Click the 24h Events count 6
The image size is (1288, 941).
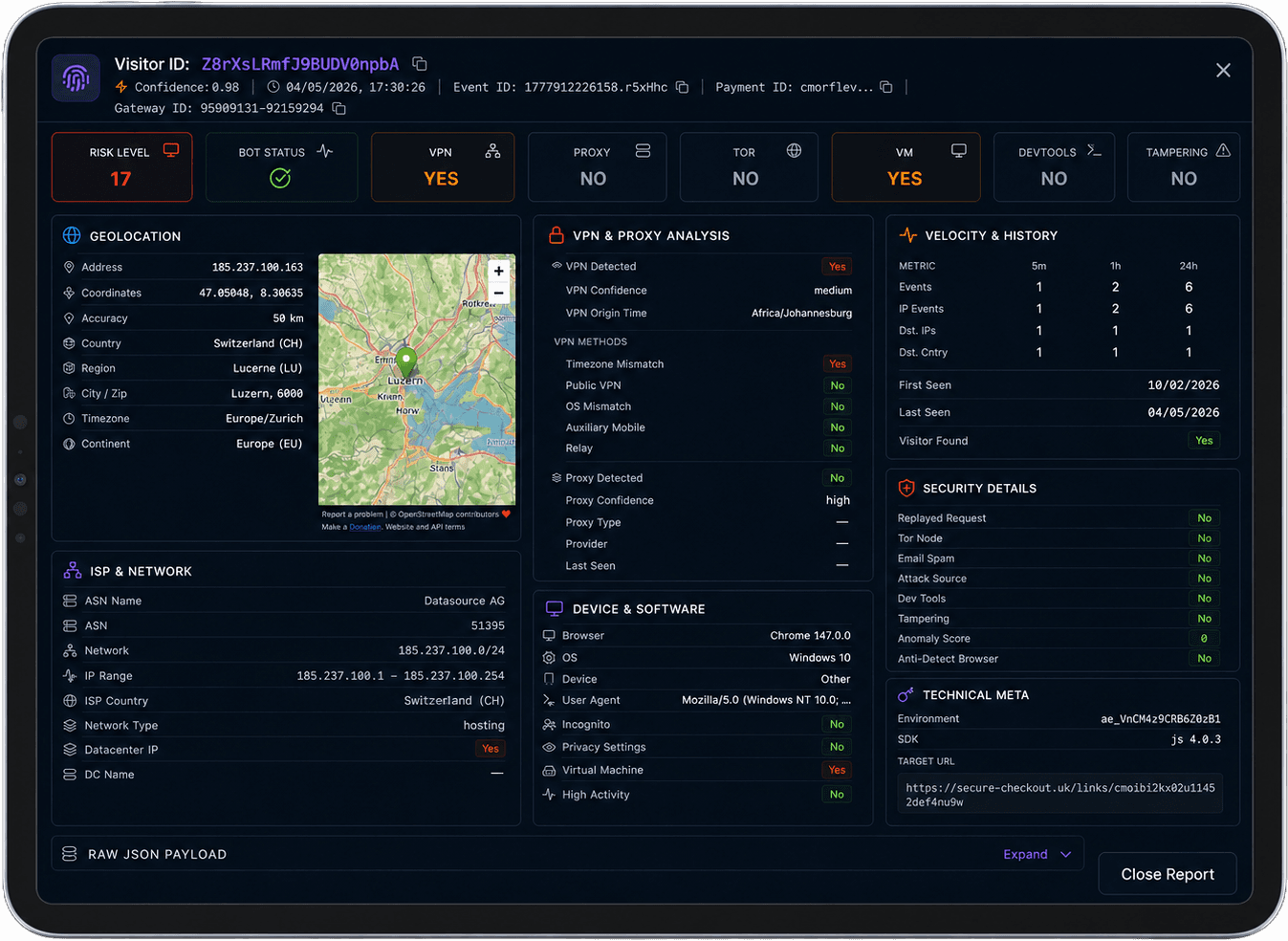click(1189, 287)
